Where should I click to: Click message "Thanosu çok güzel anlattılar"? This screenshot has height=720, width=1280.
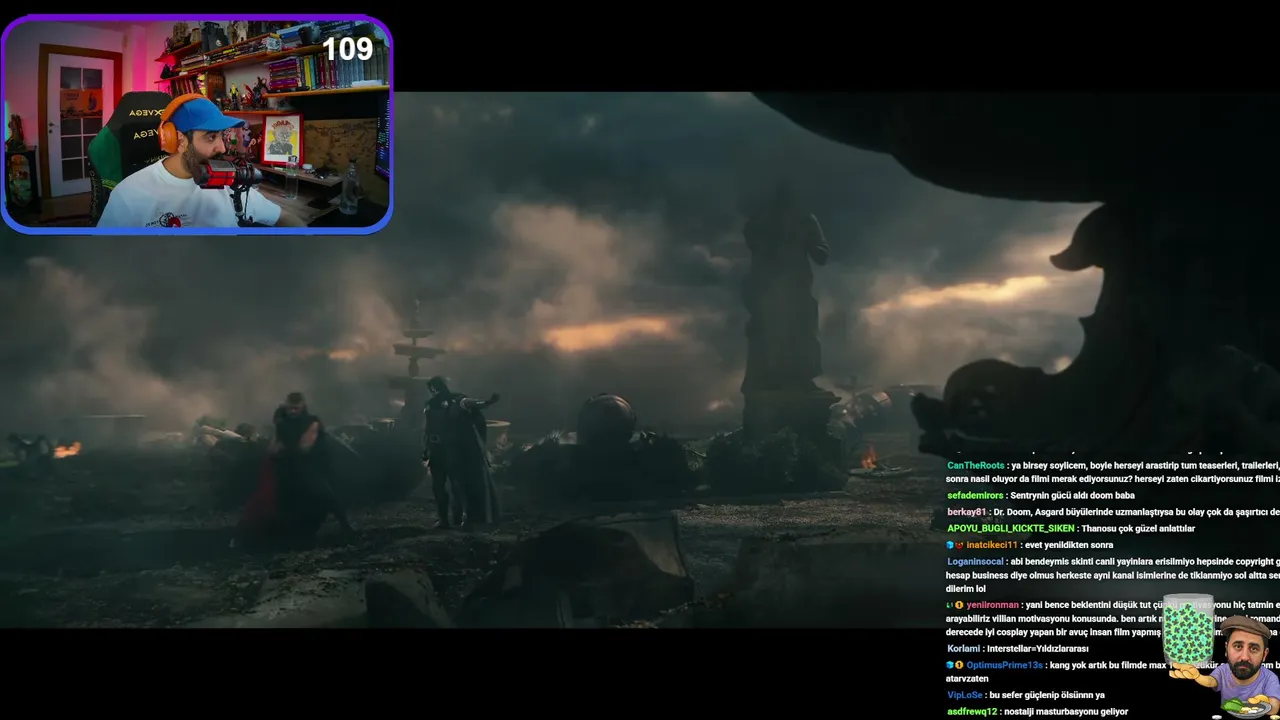pos(1140,528)
